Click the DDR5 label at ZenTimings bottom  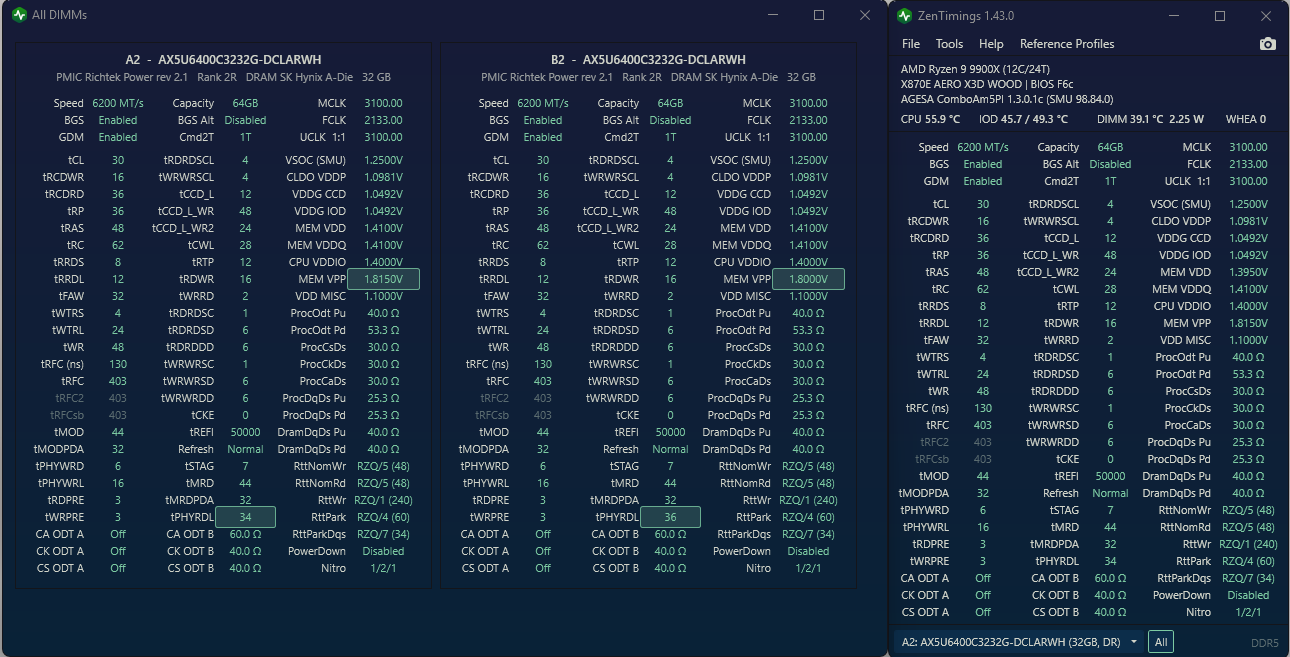pos(1264,643)
